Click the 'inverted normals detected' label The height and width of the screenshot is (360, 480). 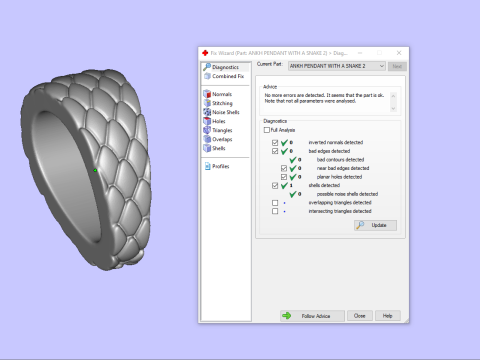336,142
